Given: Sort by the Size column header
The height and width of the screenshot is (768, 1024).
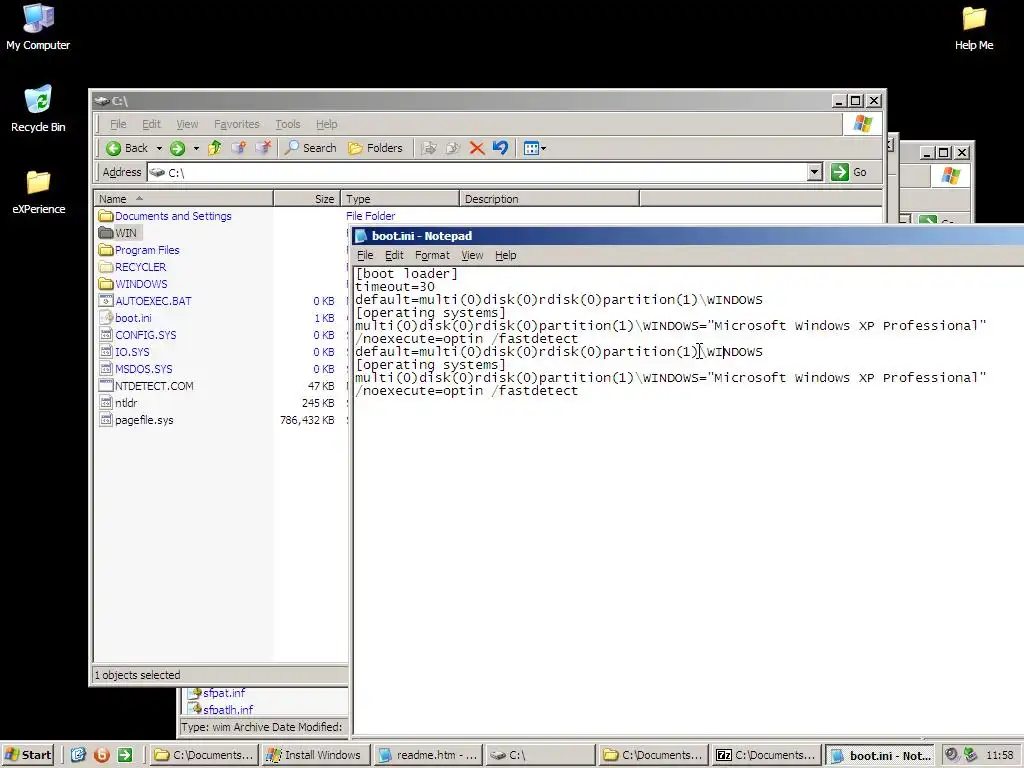Looking at the screenshot, I should click(307, 199).
